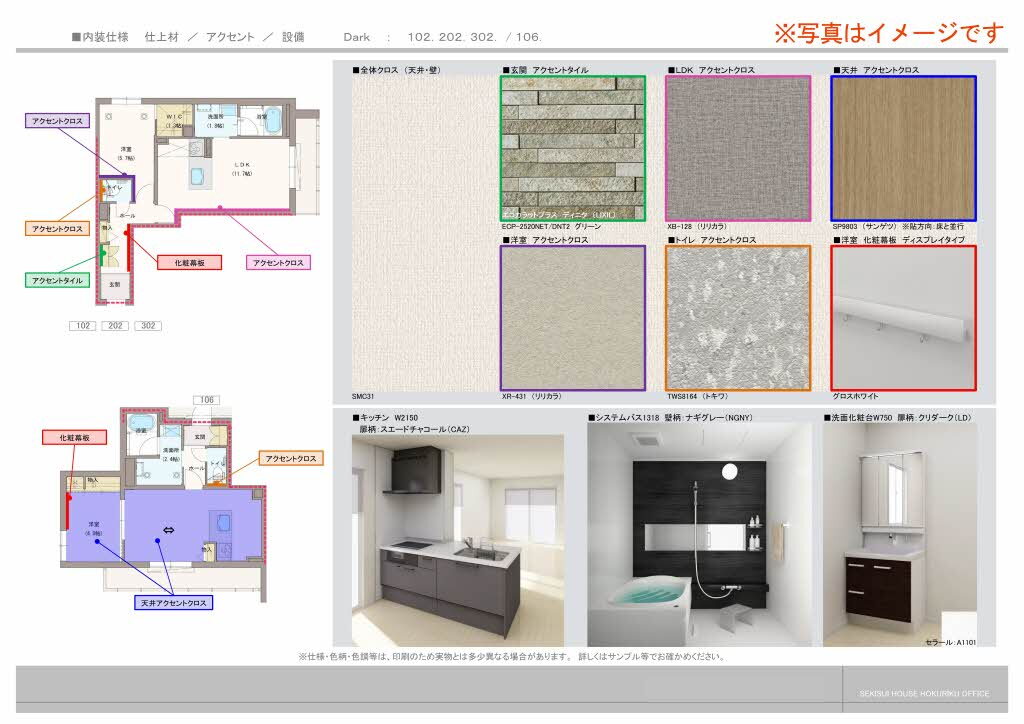This screenshot has height=724, width=1024.
Task: Click the pink アクセントクロス callout label
Action: tap(278, 262)
